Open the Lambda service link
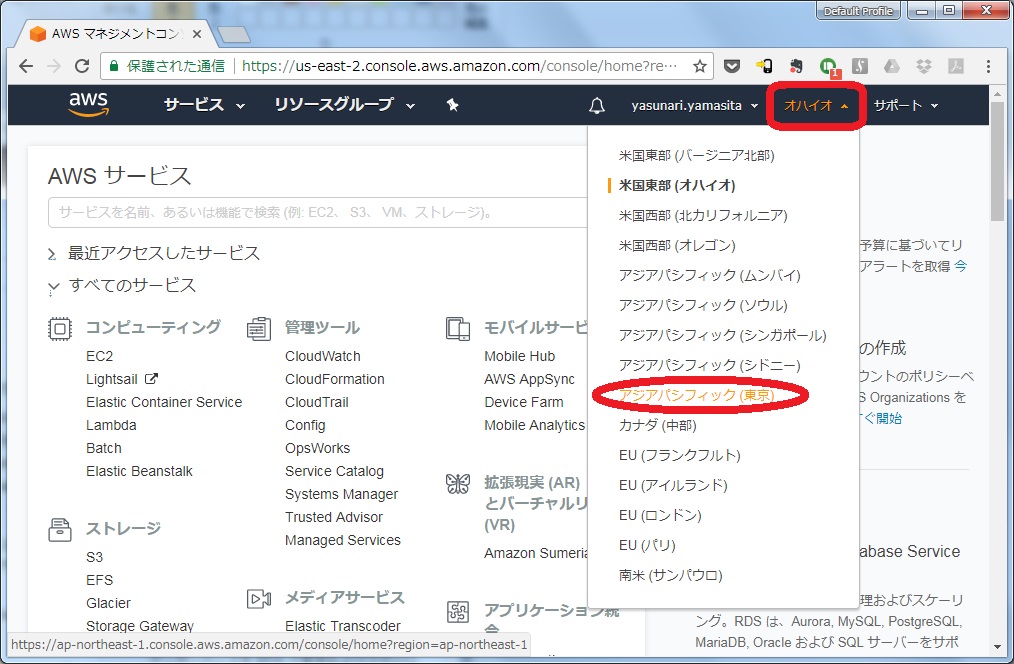Image resolution: width=1014 pixels, height=664 pixels. point(111,425)
